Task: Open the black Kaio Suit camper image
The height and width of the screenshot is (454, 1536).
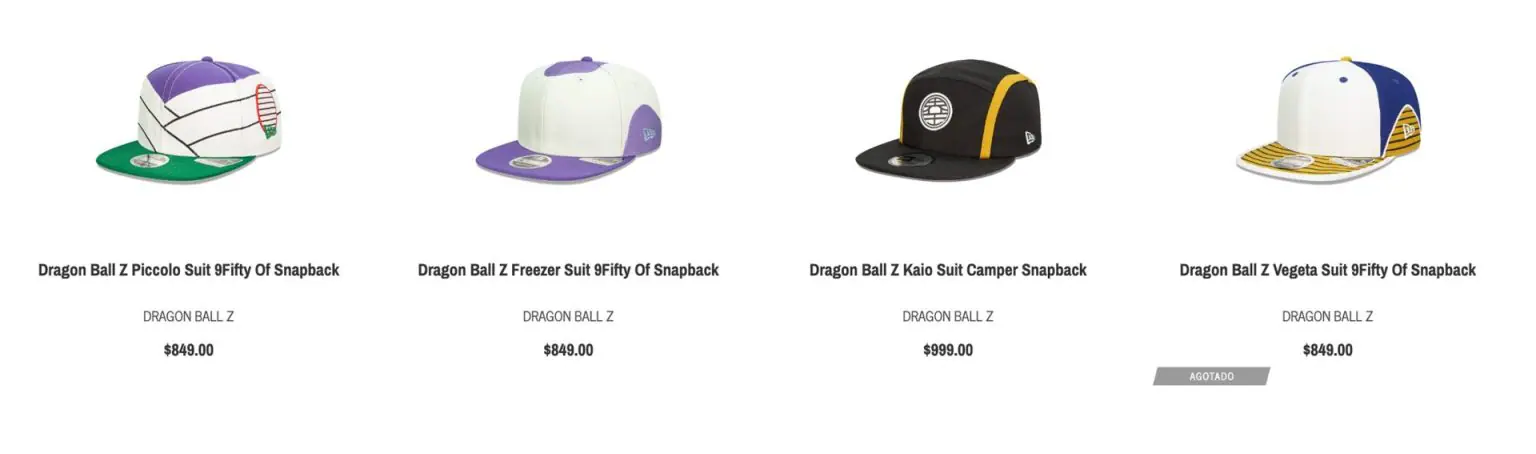Action: click(947, 122)
